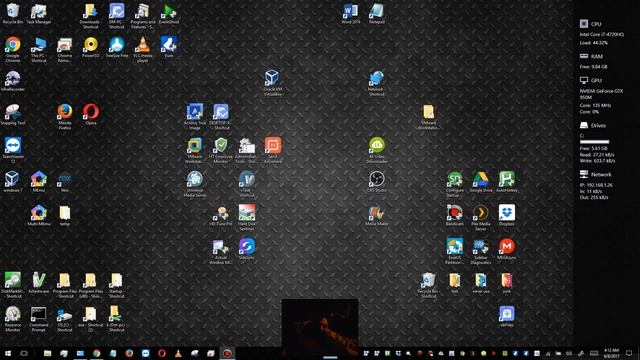This screenshot has width=640, height=360.
Task: Launch the 4K Video Downloader icon
Action: pyautogui.click(x=376, y=151)
